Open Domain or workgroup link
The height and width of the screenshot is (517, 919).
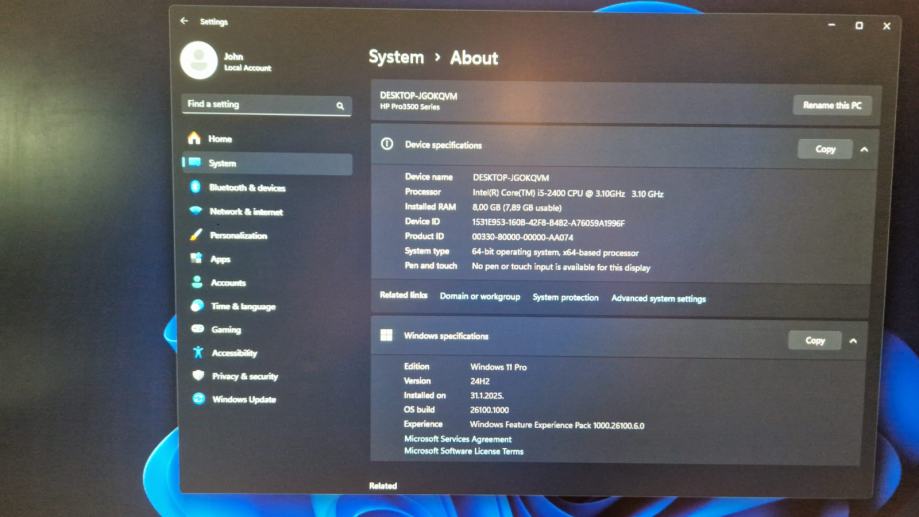(x=479, y=296)
